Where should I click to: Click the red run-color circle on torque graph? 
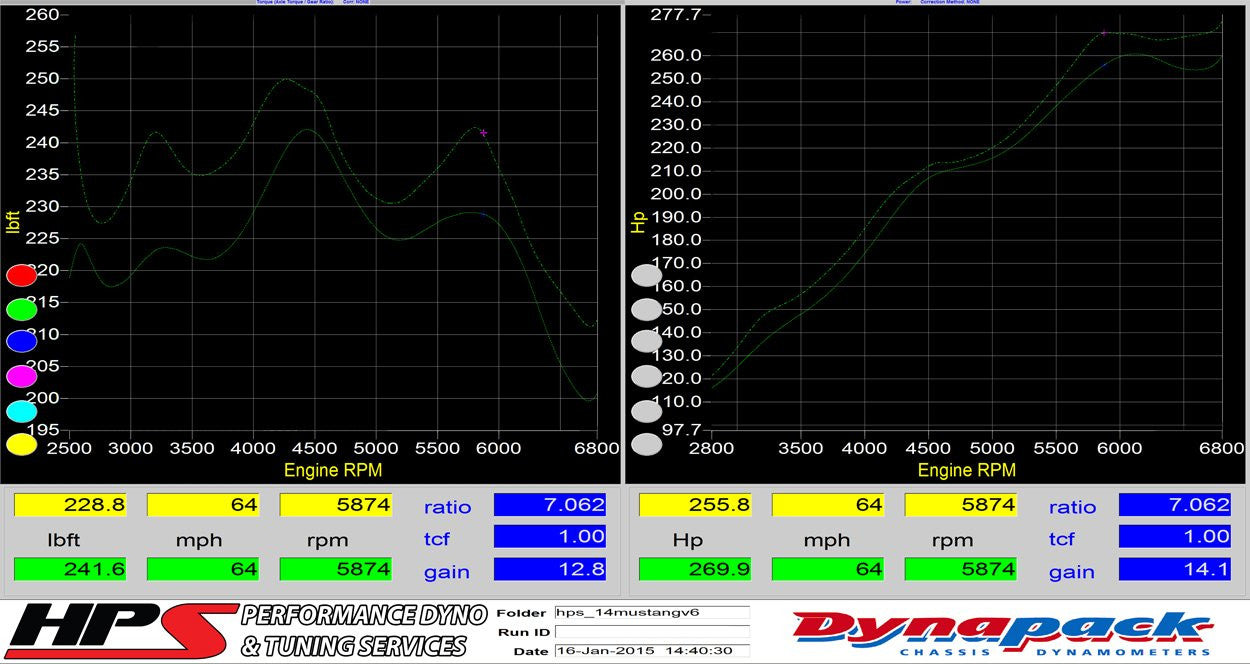click(21, 275)
